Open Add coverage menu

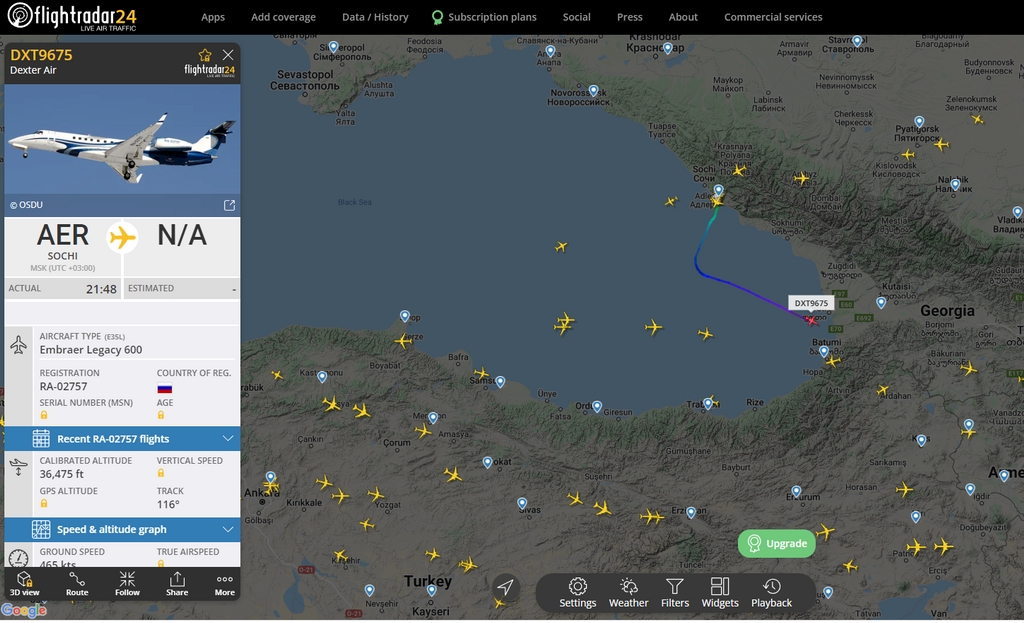point(283,17)
